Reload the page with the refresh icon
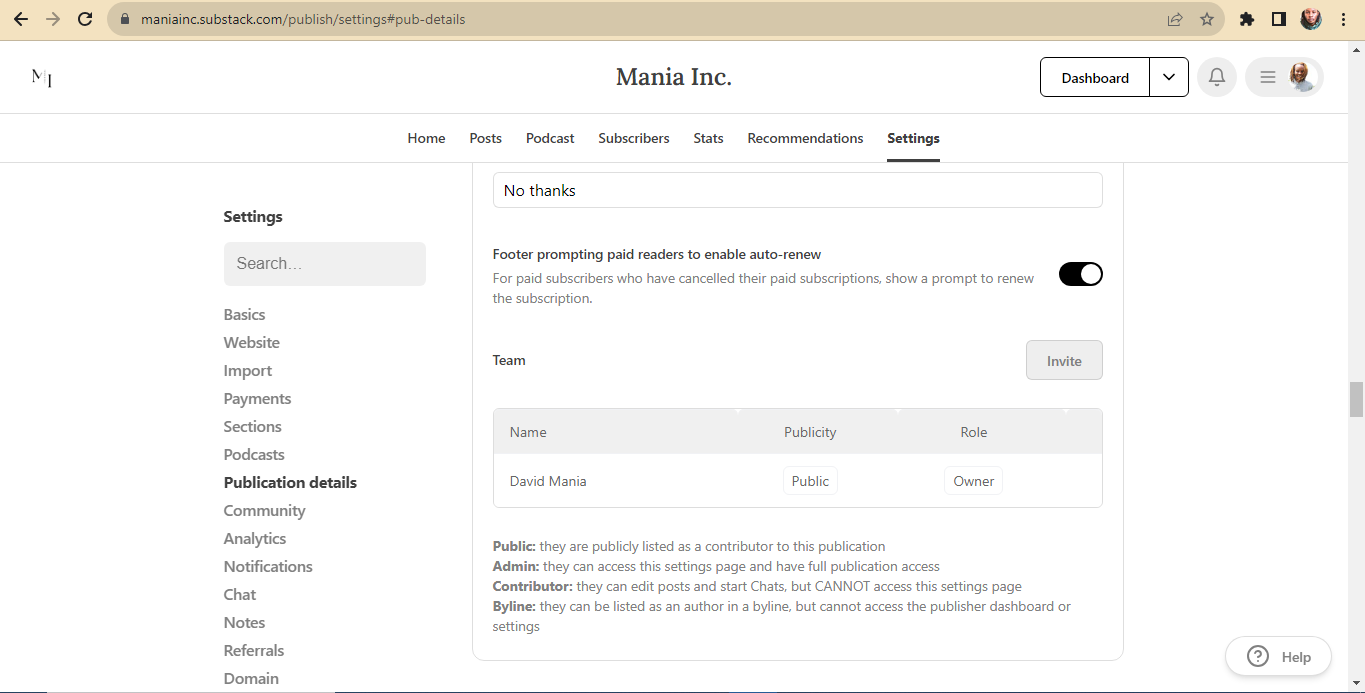The height and width of the screenshot is (693, 1365). tap(85, 19)
